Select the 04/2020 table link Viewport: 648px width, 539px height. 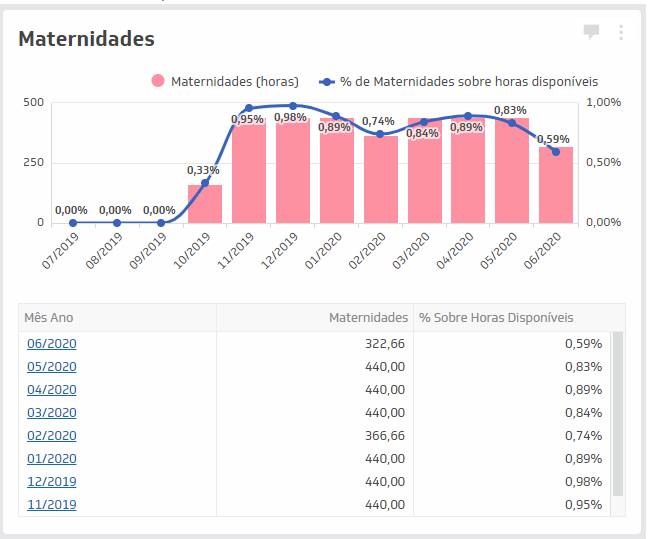[x=52, y=389]
